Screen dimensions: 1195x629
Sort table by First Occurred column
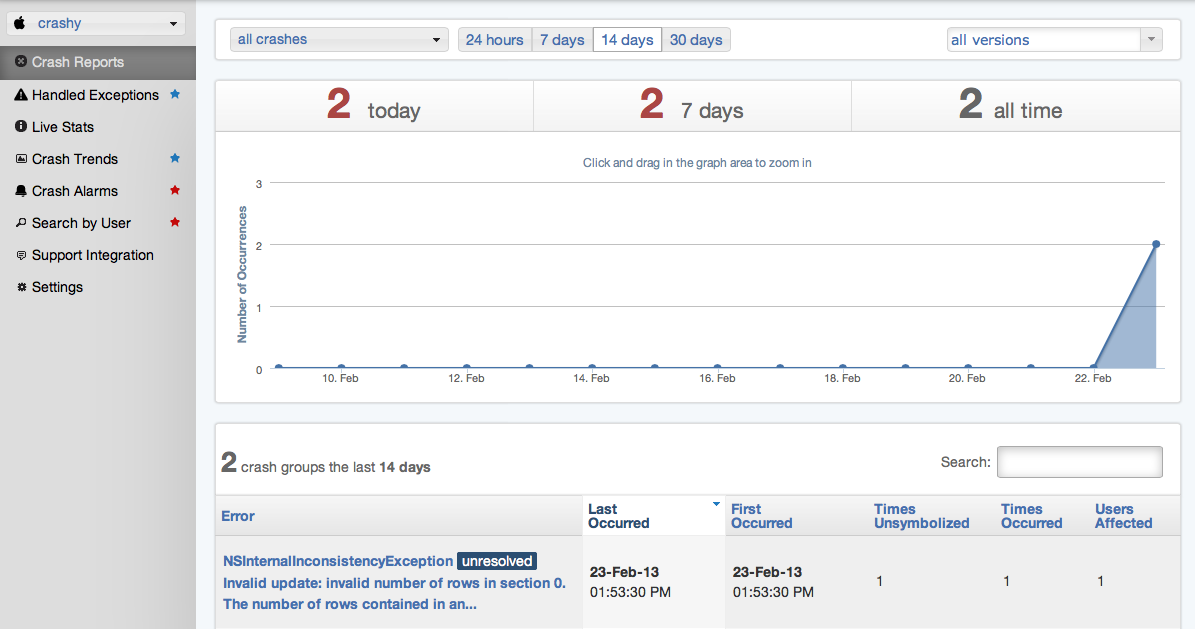click(761, 516)
